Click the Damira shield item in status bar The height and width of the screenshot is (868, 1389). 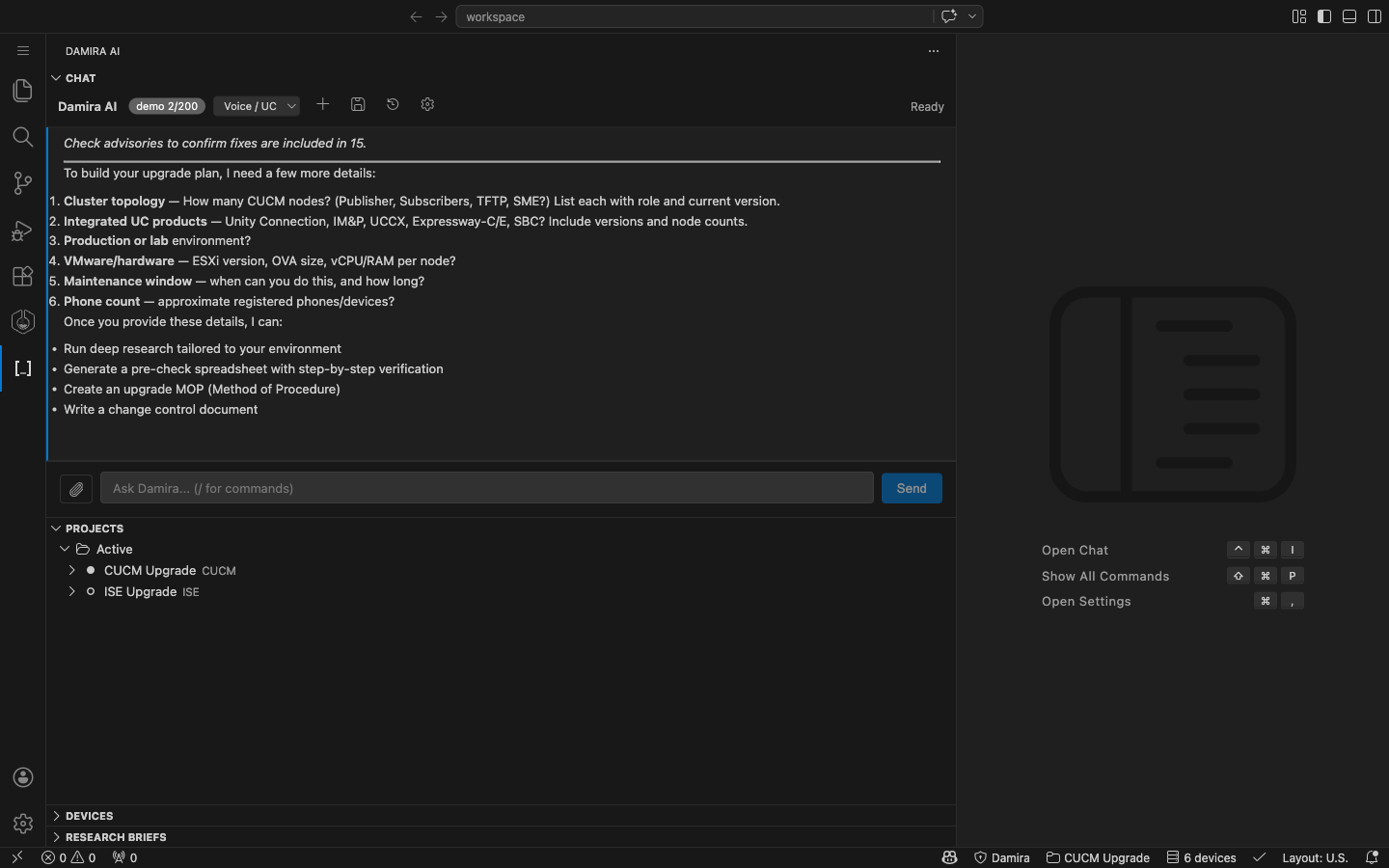tap(1002, 857)
